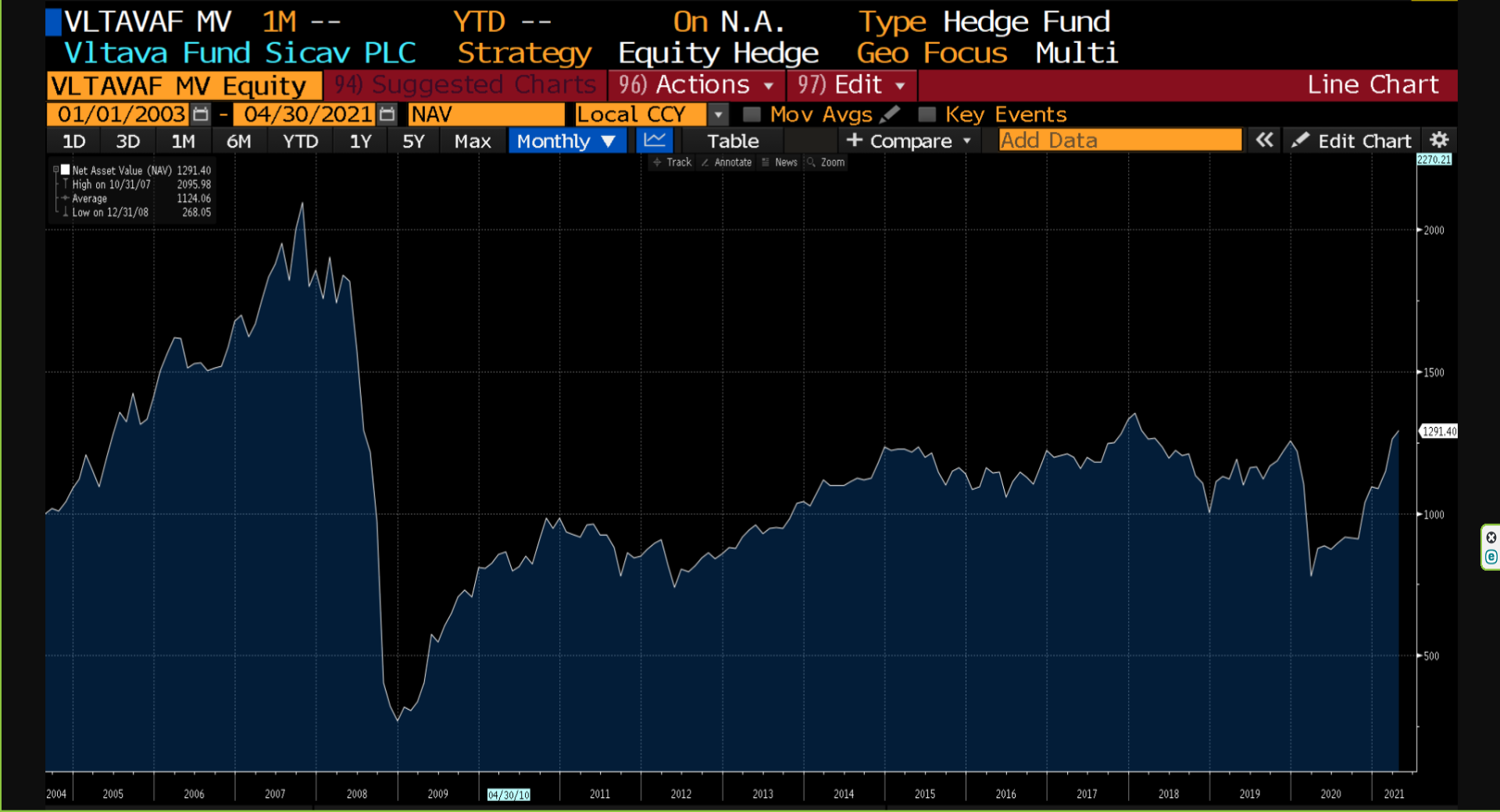Image resolution: width=1500 pixels, height=812 pixels.
Task: Select the 5Y time range
Action: pyautogui.click(x=413, y=141)
